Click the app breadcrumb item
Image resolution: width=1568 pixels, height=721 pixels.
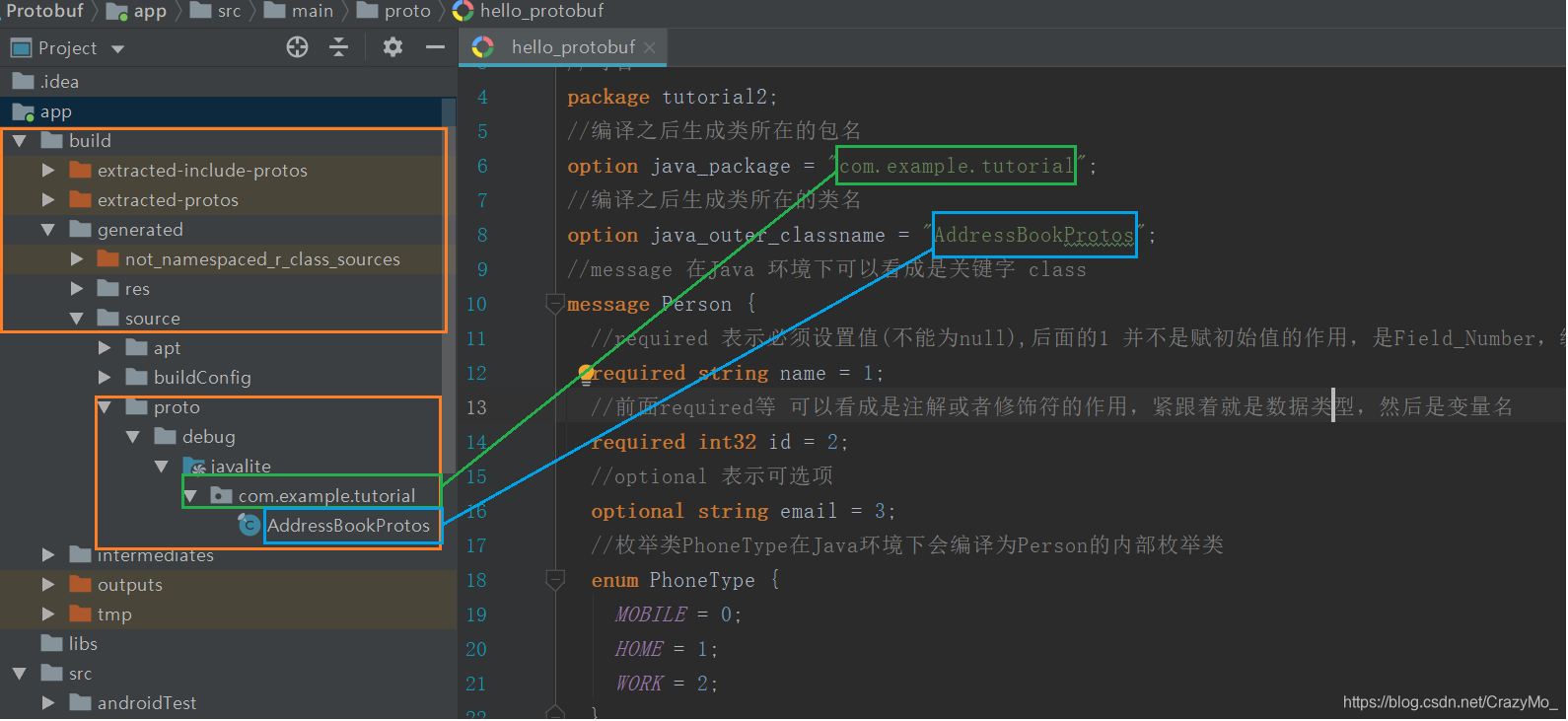[x=137, y=11]
